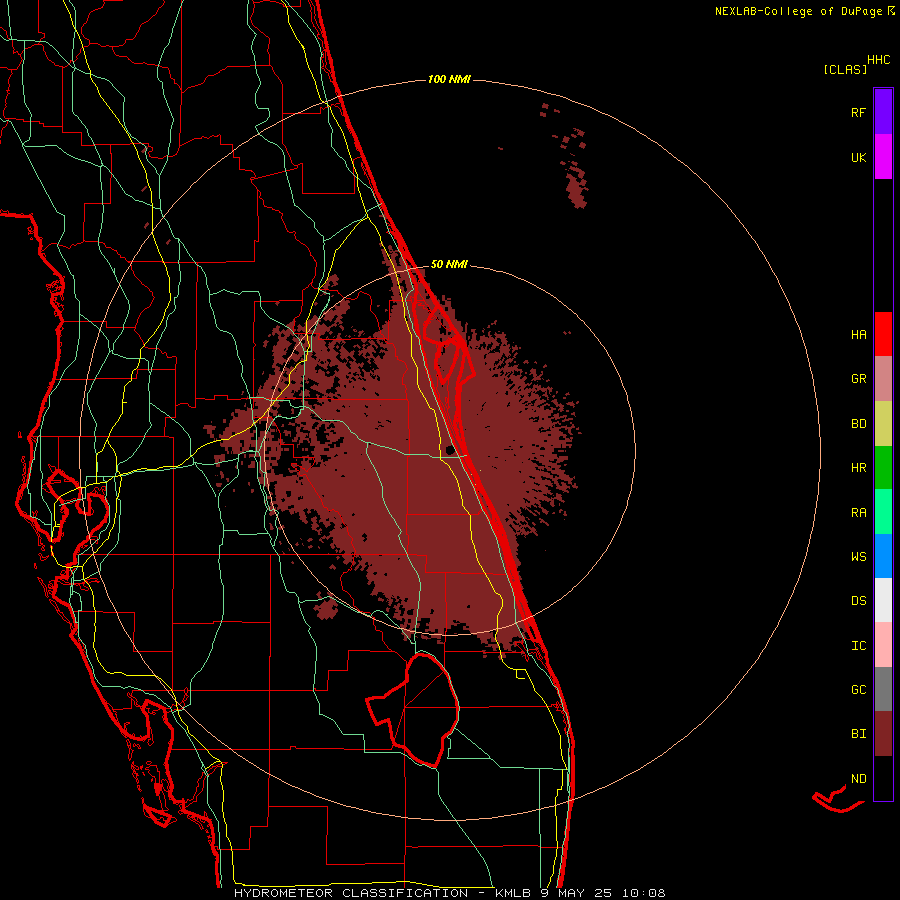Click the red lake outline south of radar
This screenshot has width=900, height=900.
pos(413,710)
